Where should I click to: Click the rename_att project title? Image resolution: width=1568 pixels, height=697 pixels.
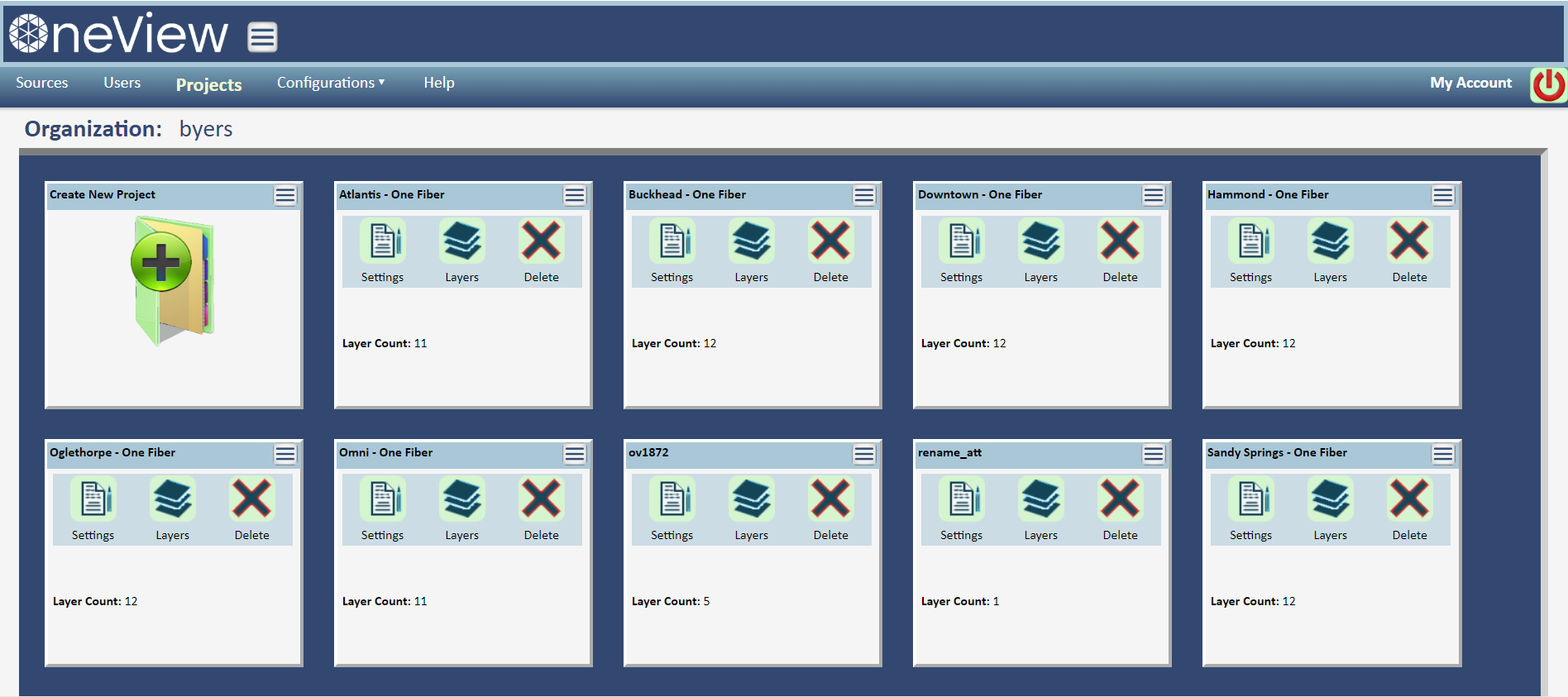[949, 452]
